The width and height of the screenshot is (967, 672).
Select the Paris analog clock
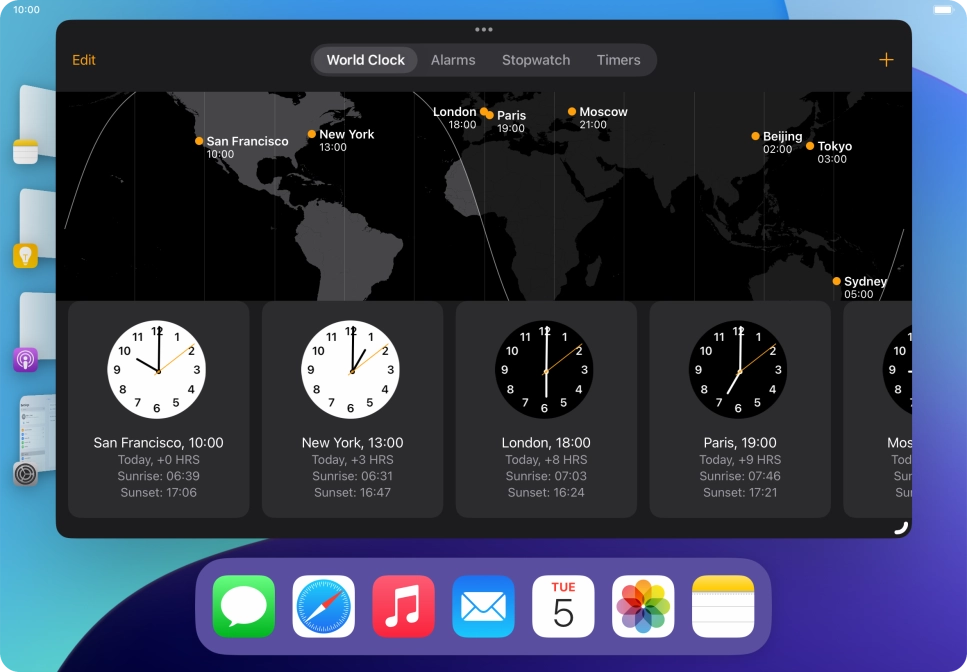pos(738,369)
